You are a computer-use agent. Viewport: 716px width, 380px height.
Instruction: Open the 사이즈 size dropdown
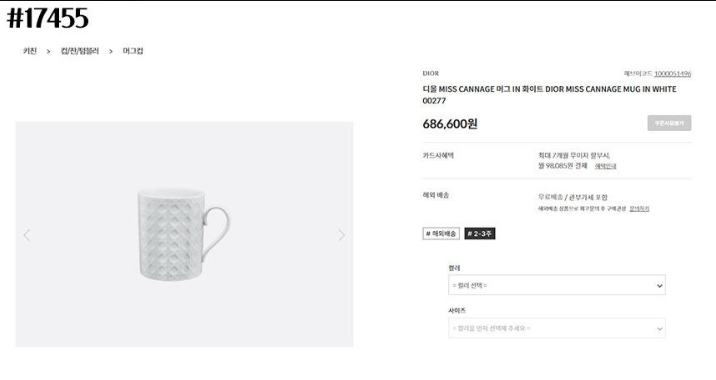point(557,328)
